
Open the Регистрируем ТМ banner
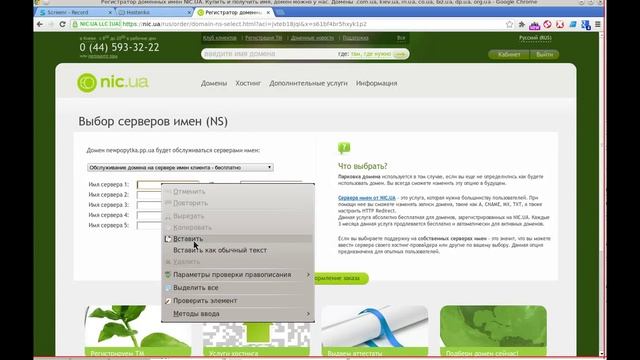(x=138, y=331)
